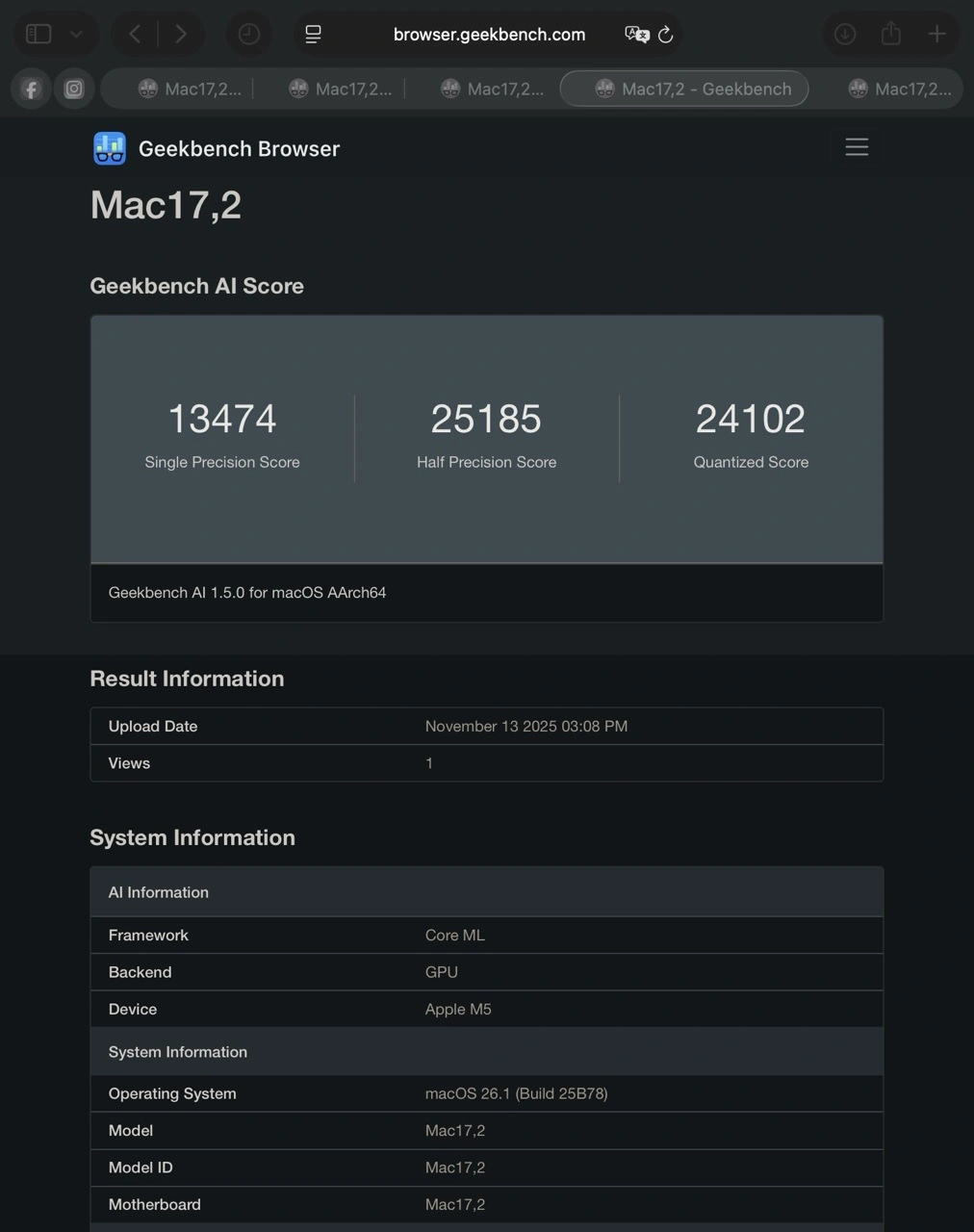
Task: Open the page menu icon in address bar
Action: point(314,35)
